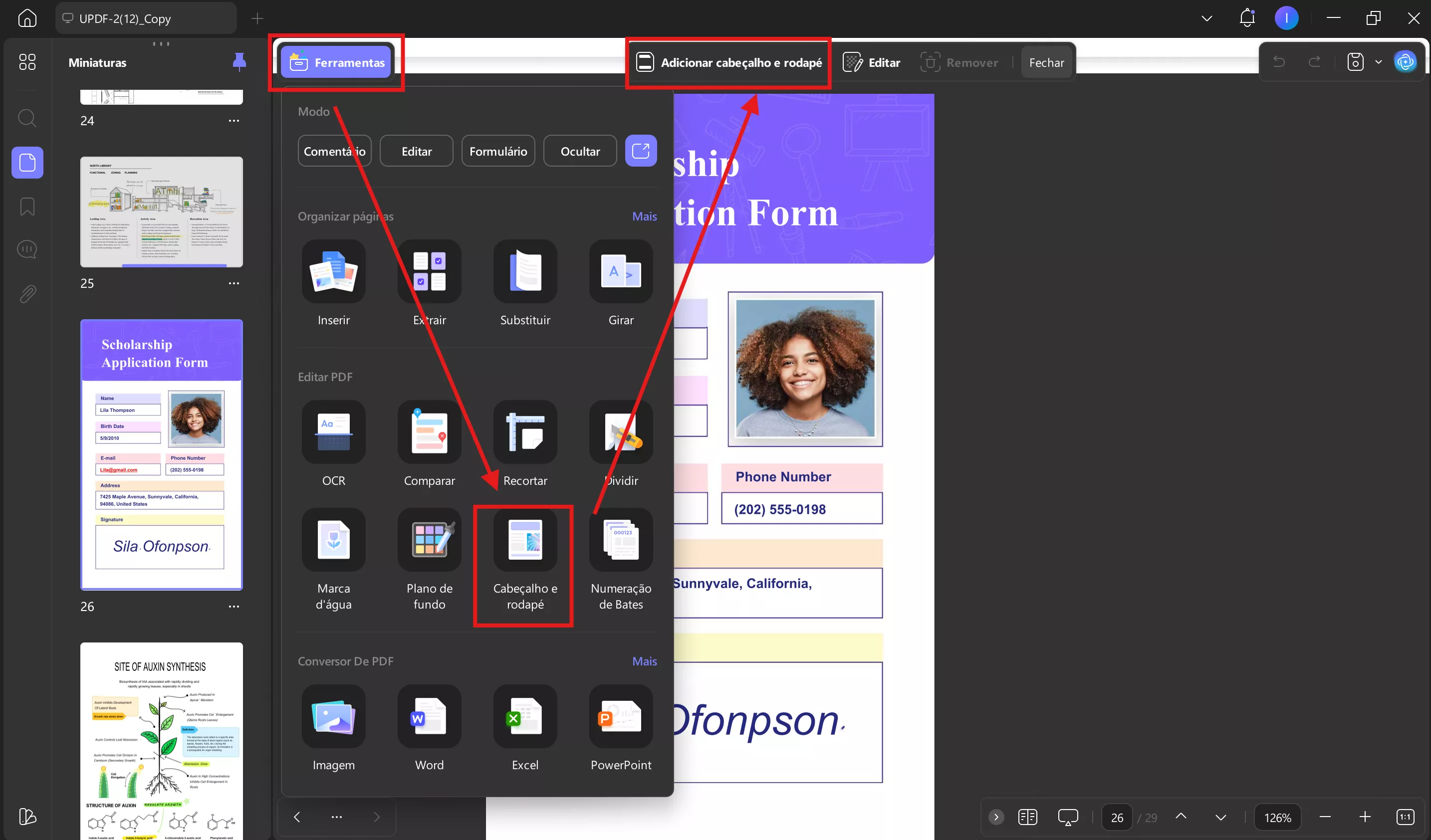Expand the save options dropdown arrow
The height and width of the screenshot is (840, 1431).
point(1378,62)
